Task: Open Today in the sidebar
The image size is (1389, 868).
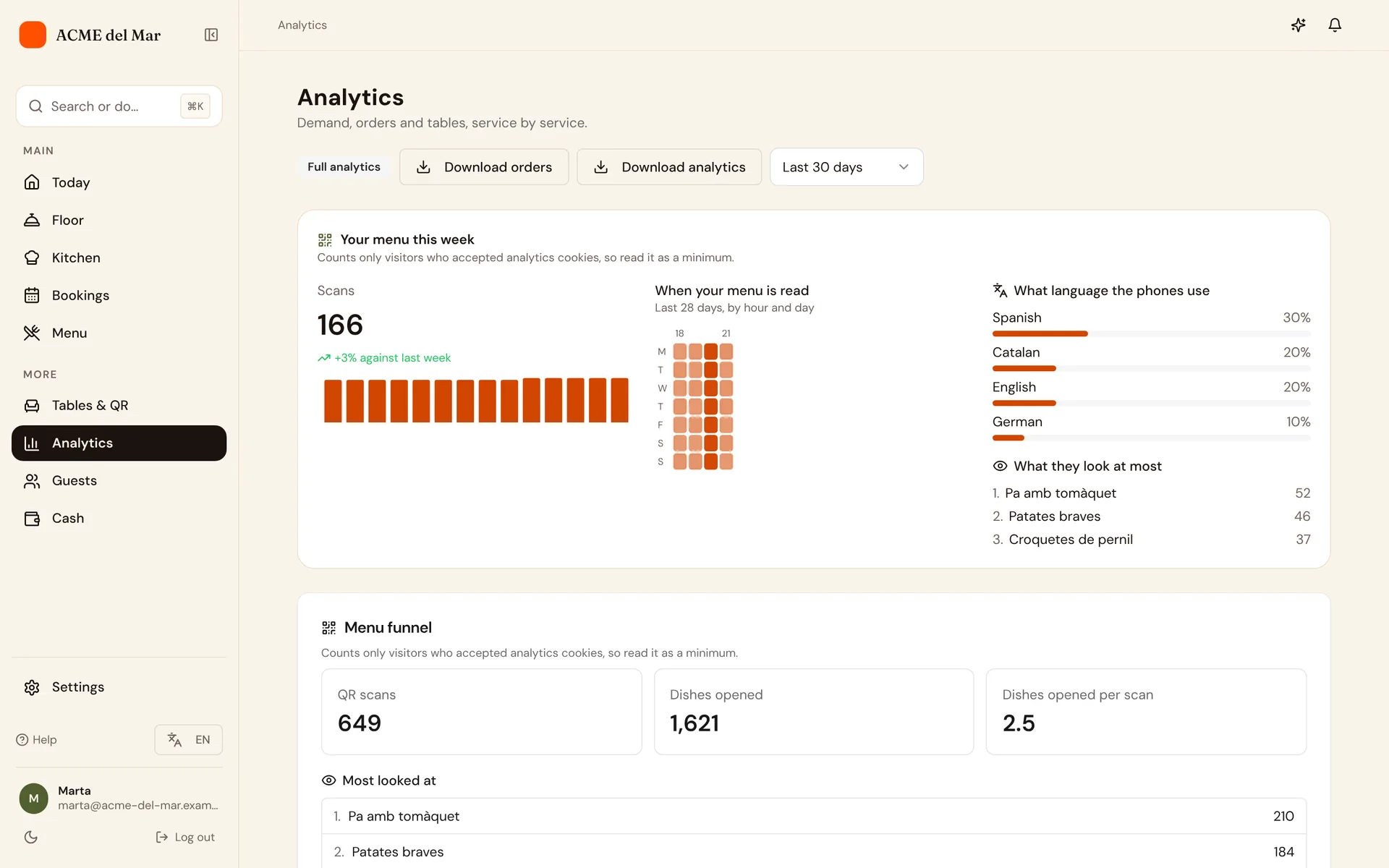Action: point(119,182)
